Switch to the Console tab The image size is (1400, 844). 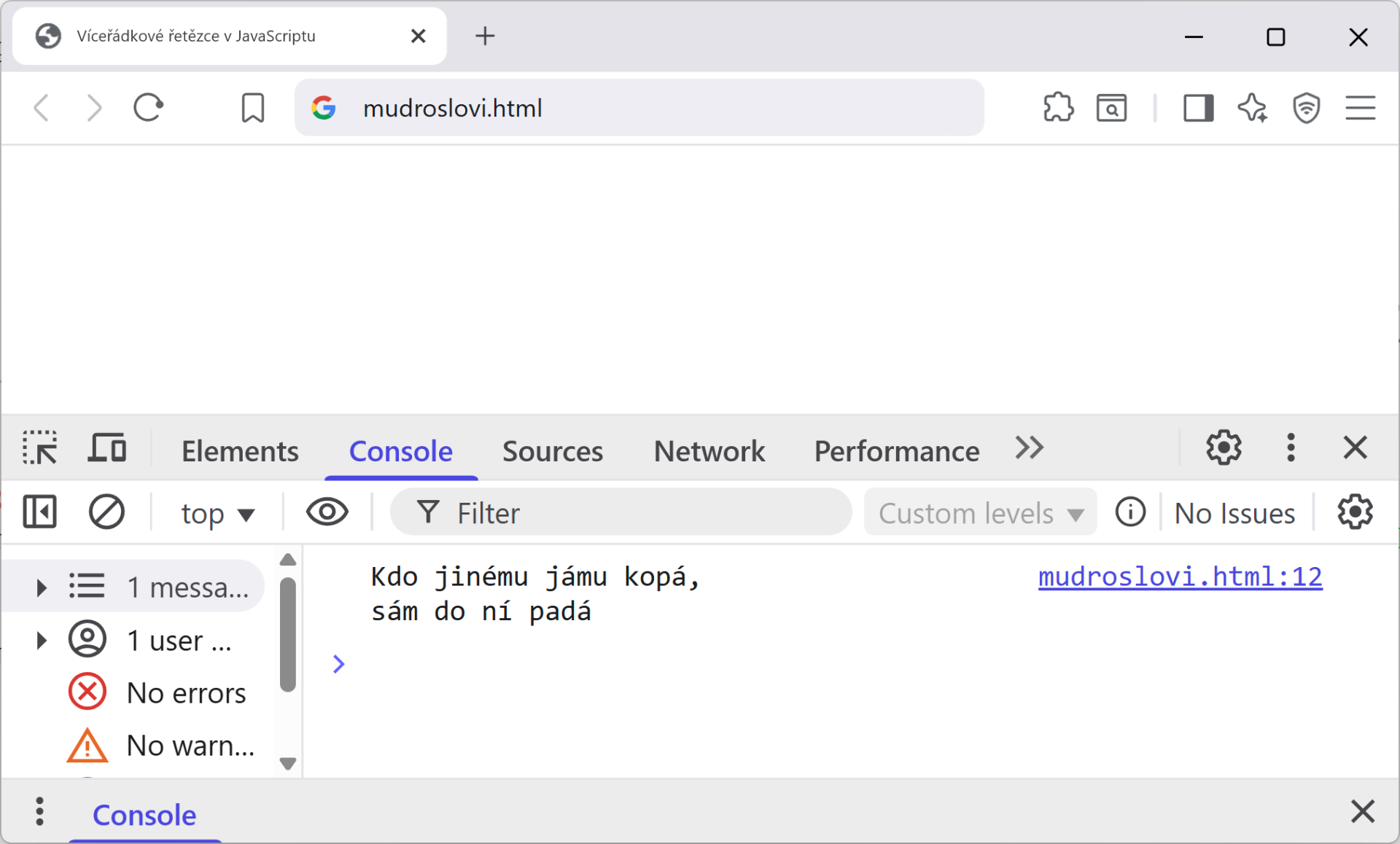click(x=401, y=451)
